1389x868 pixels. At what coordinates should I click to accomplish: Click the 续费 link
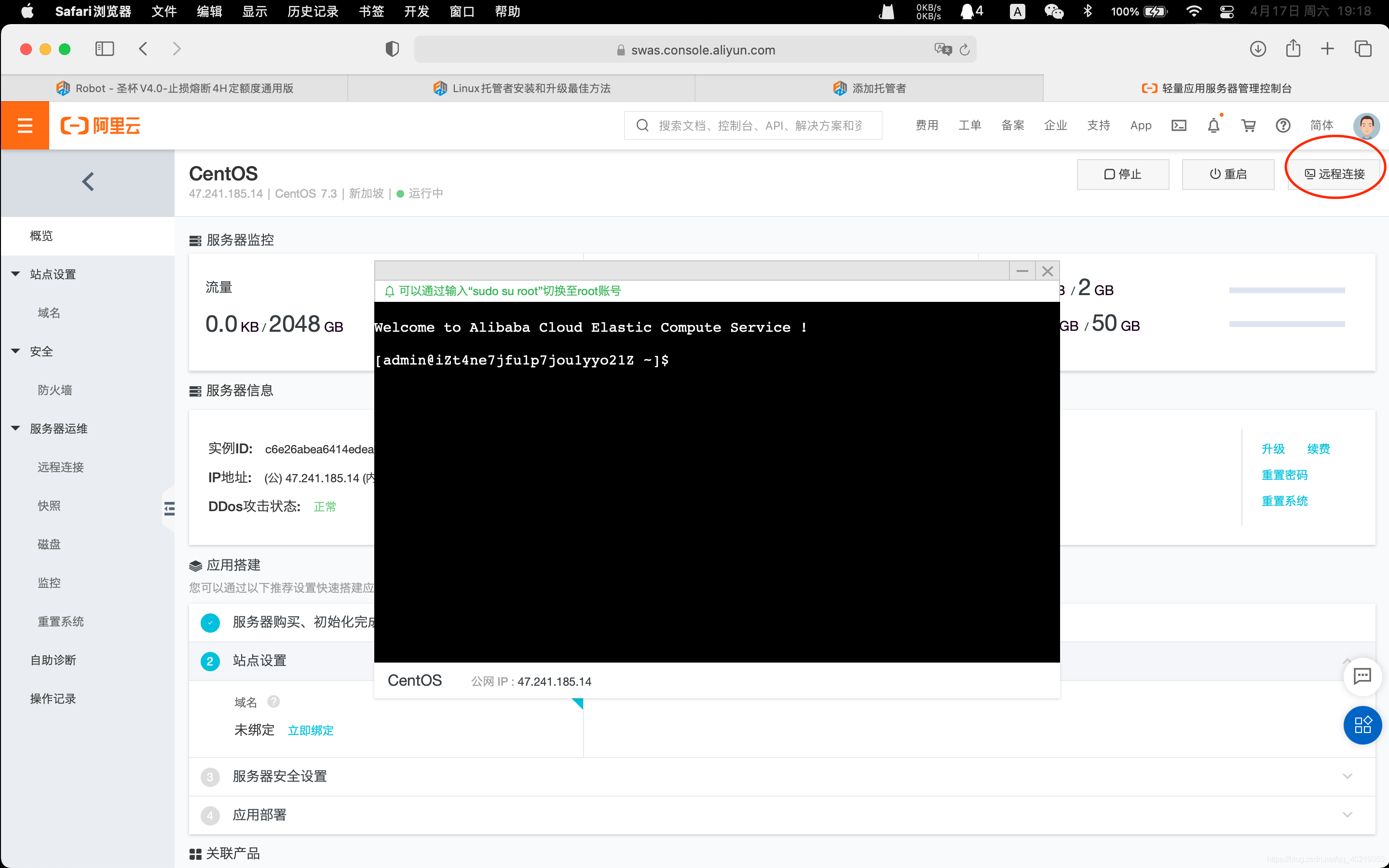coord(1319,449)
